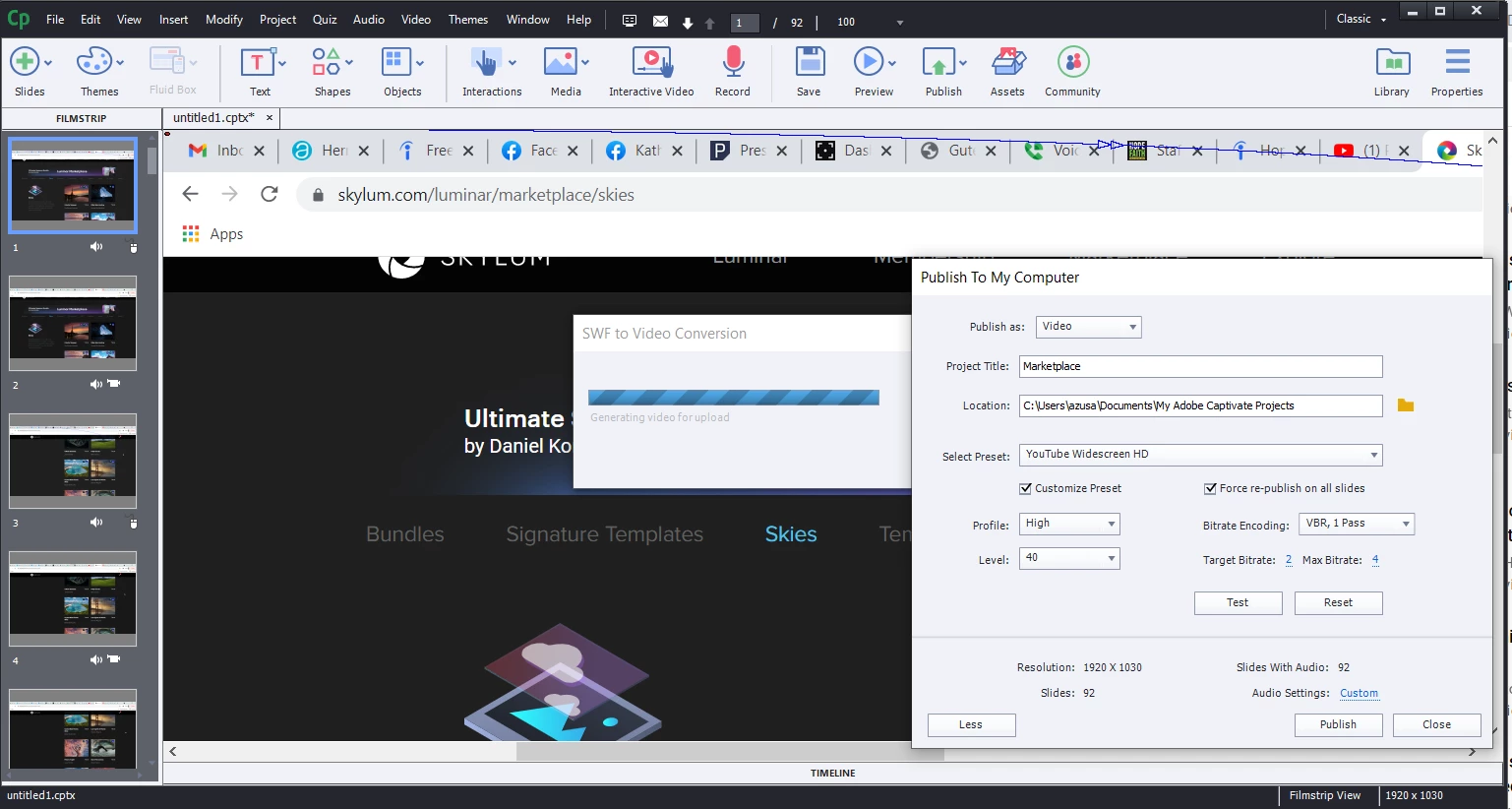Open the Classic workspace dropdown
The image size is (1512, 809).
click(x=1361, y=19)
